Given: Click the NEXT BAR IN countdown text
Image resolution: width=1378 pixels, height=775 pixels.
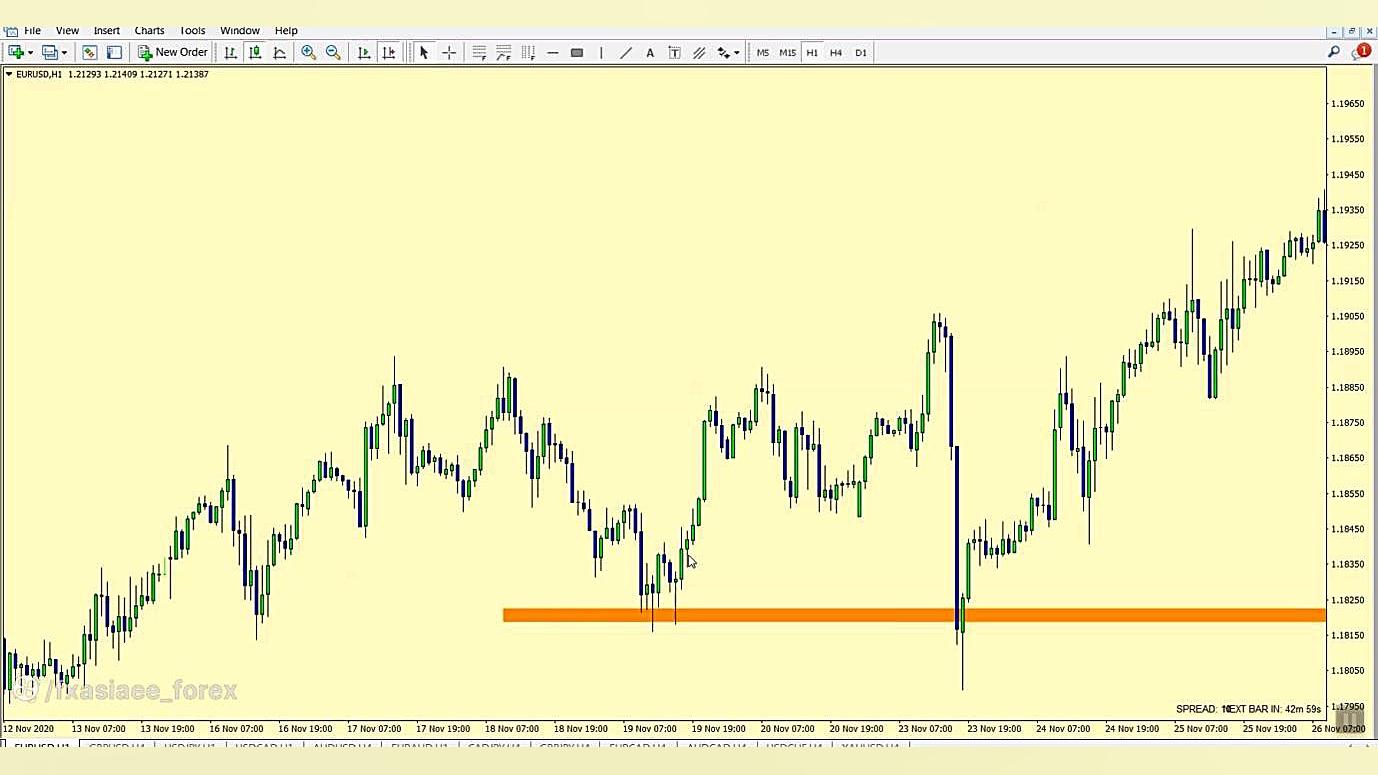Looking at the screenshot, I should pos(1273,709).
